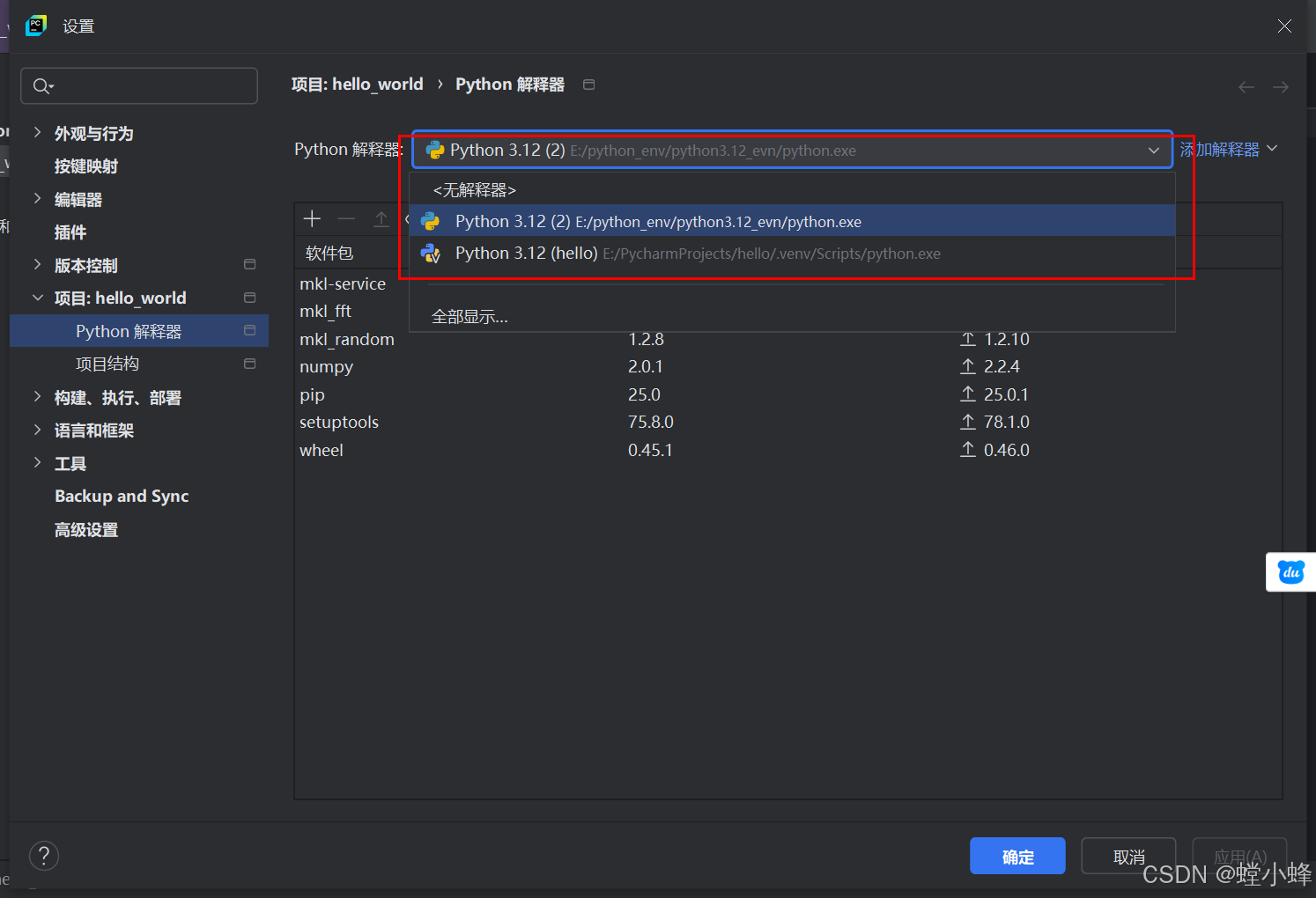Click the upgrade package arrow icon
The width and height of the screenshot is (1316, 898).
pos(381,219)
